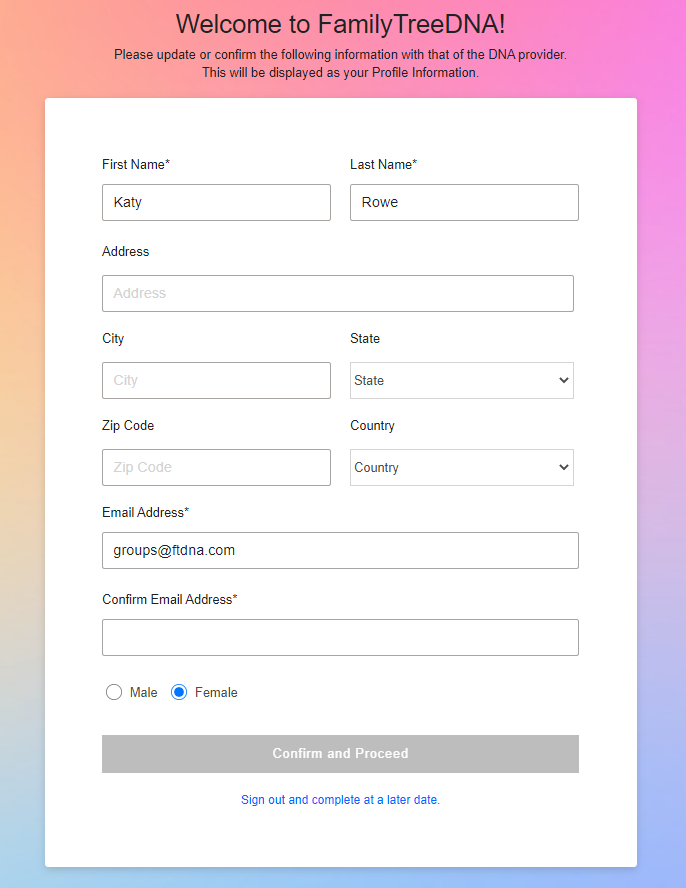Open the Country dropdown list
The height and width of the screenshot is (888, 686).
point(462,467)
